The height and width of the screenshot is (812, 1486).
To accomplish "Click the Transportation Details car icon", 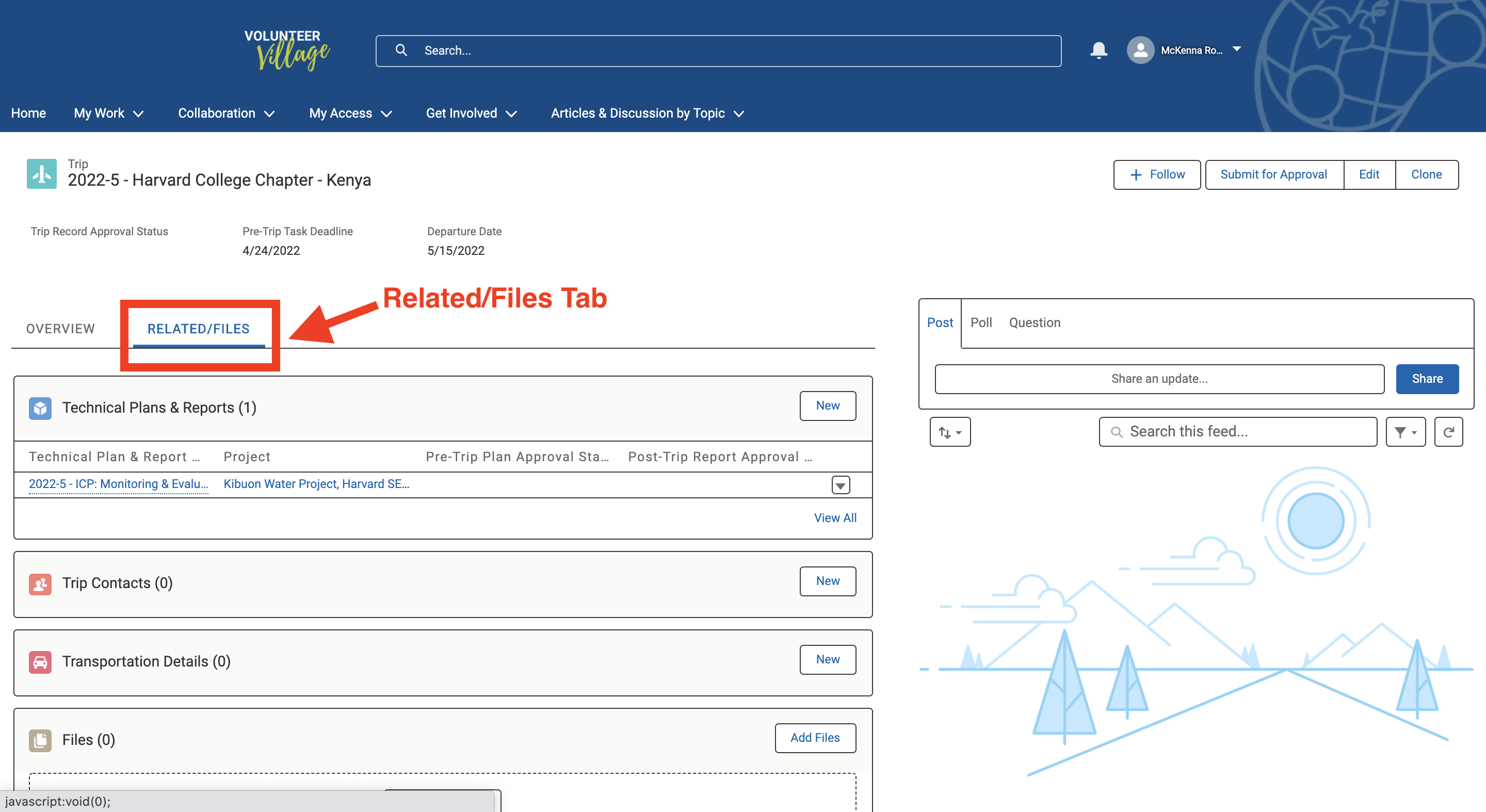I will click(x=40, y=661).
